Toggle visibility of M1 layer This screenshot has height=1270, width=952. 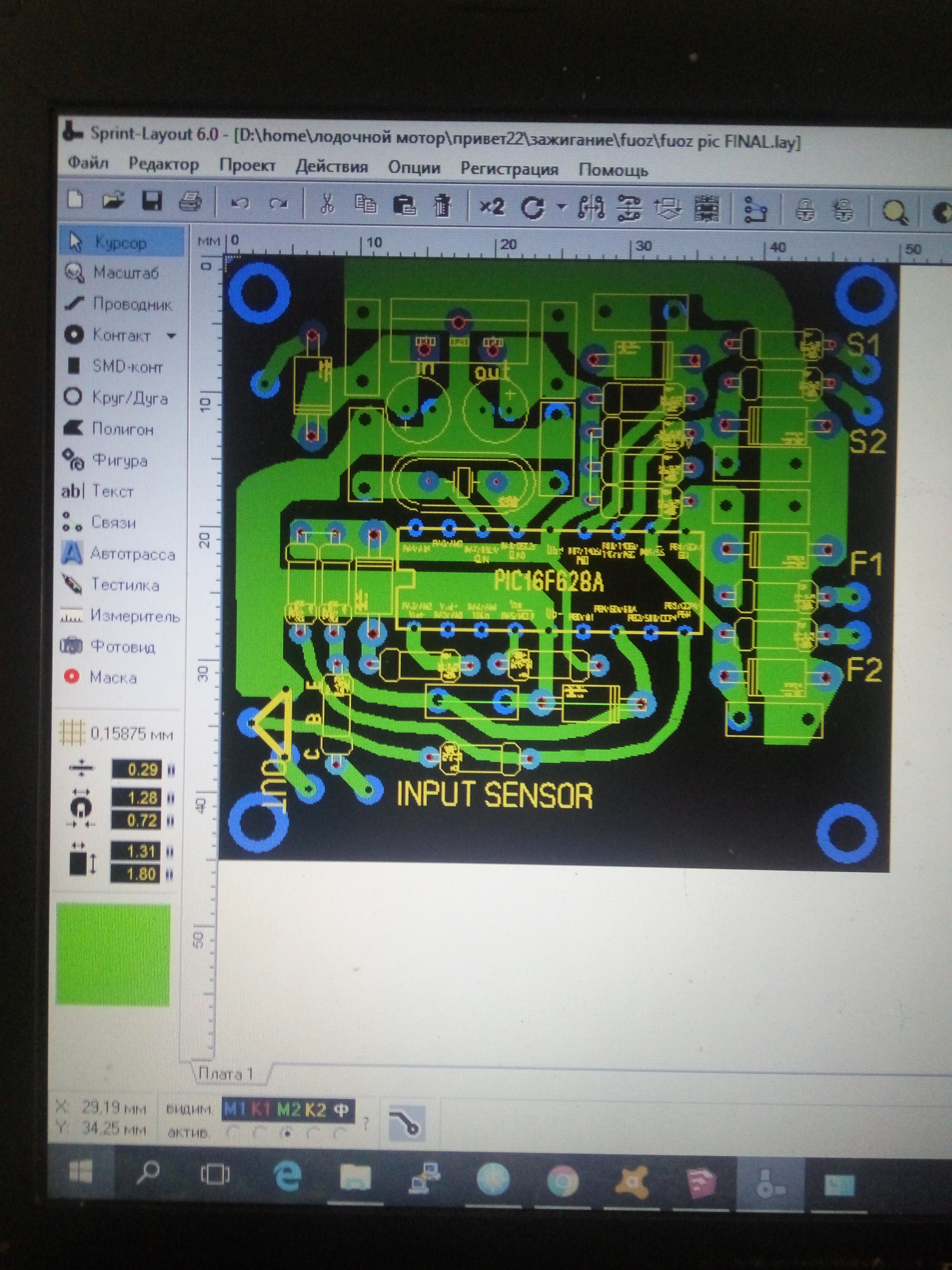234,1109
